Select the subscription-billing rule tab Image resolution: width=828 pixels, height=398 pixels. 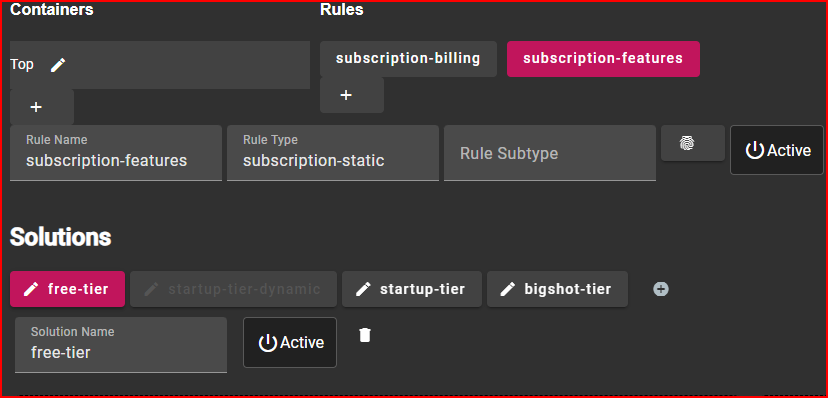point(408,59)
